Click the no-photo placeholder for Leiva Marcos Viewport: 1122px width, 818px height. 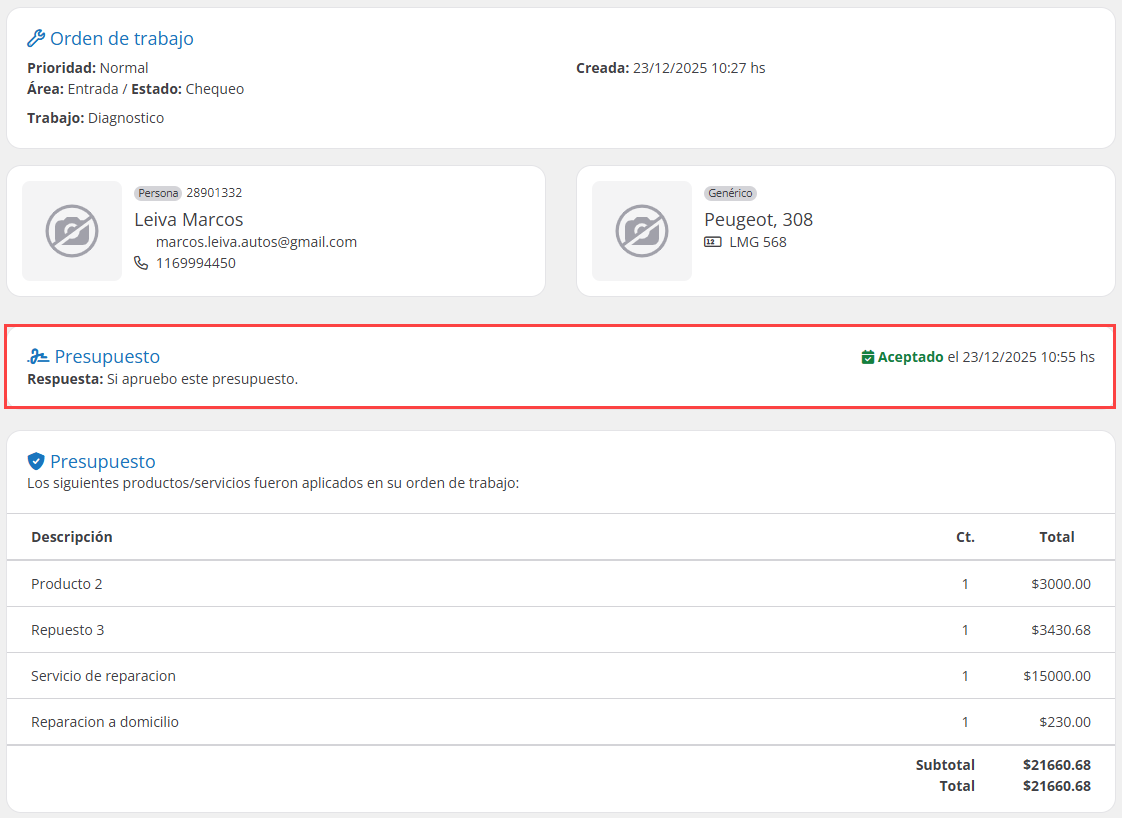click(x=72, y=231)
